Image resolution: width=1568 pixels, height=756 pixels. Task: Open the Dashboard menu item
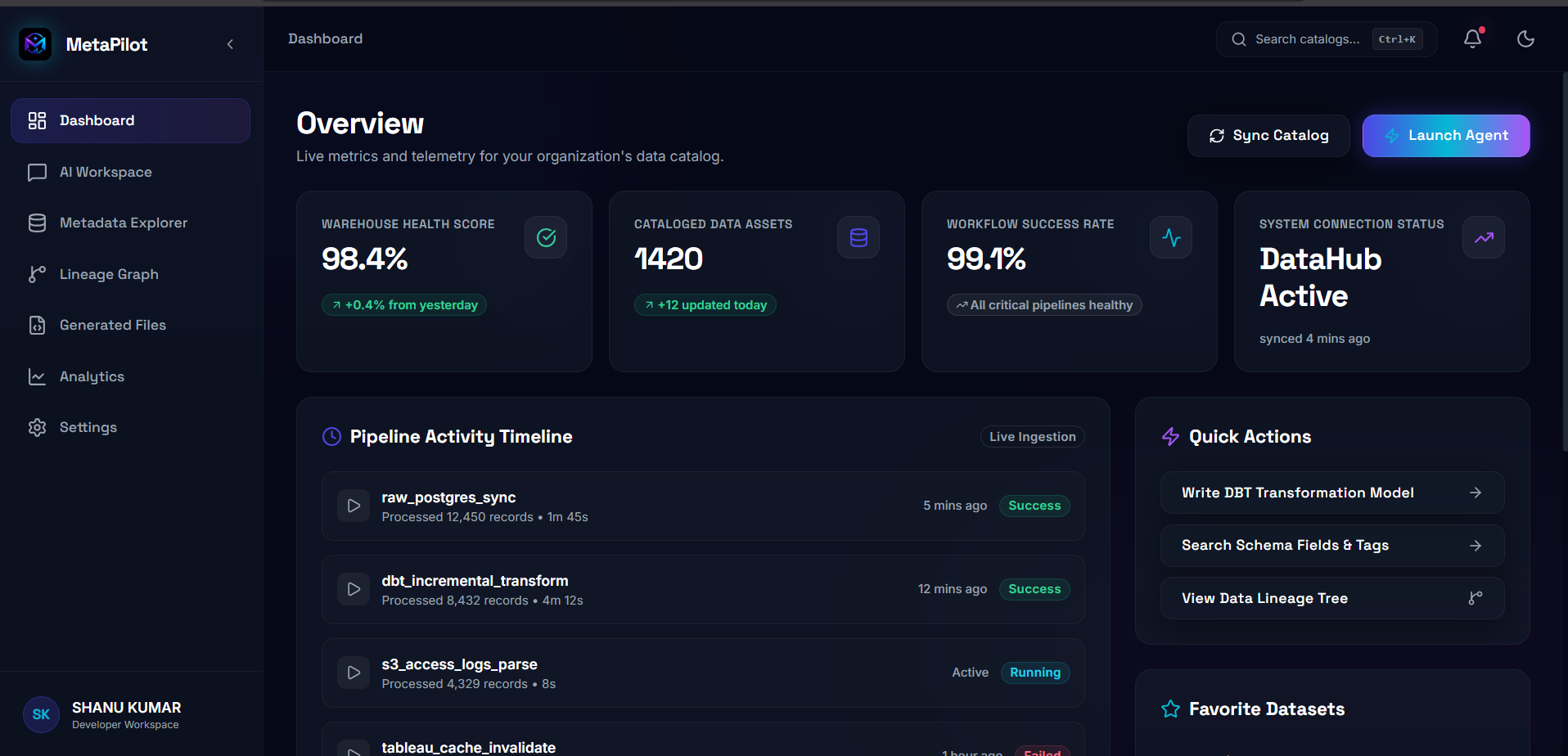pyautogui.click(x=130, y=120)
